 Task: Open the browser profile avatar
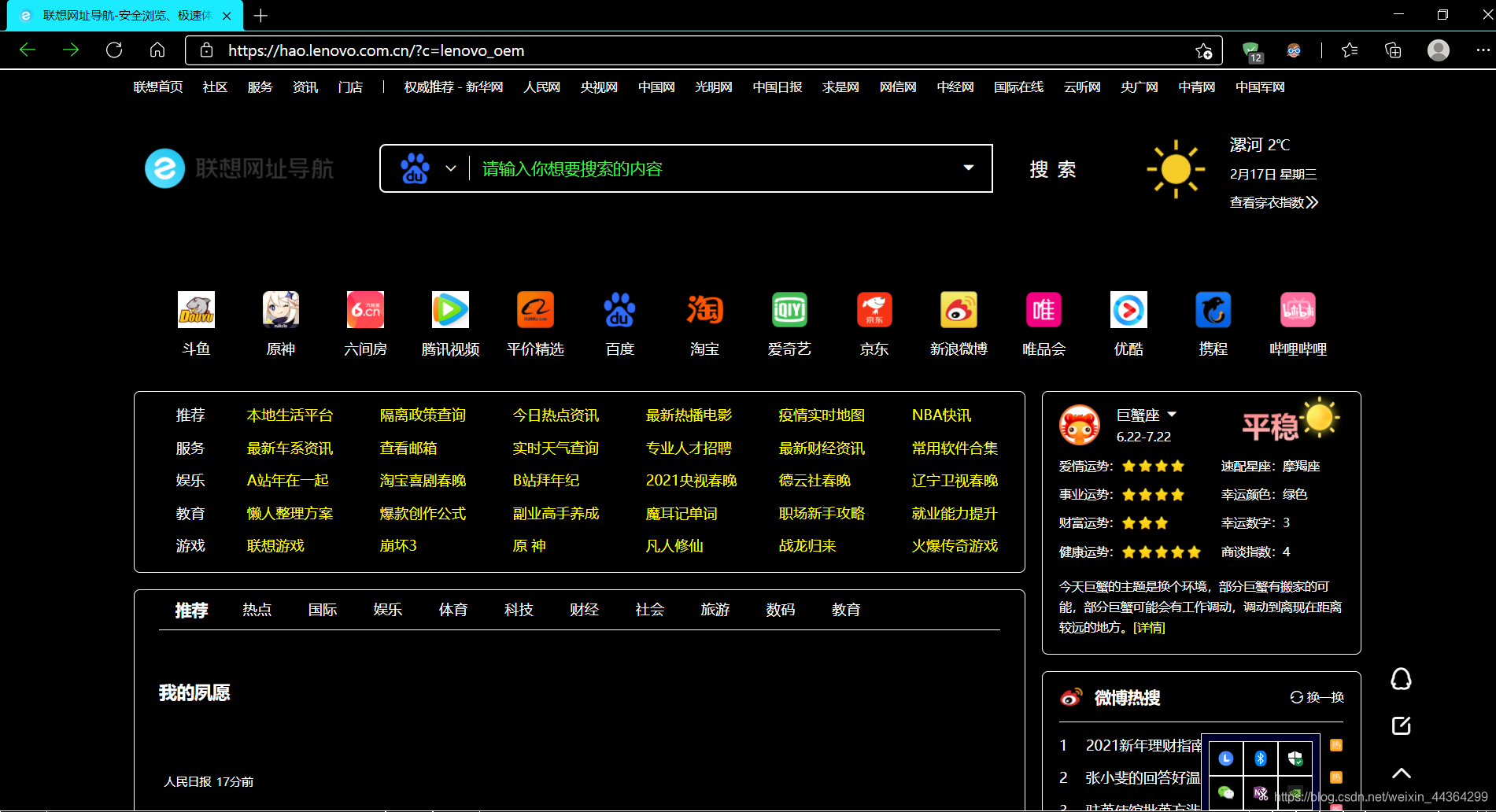point(1439,50)
